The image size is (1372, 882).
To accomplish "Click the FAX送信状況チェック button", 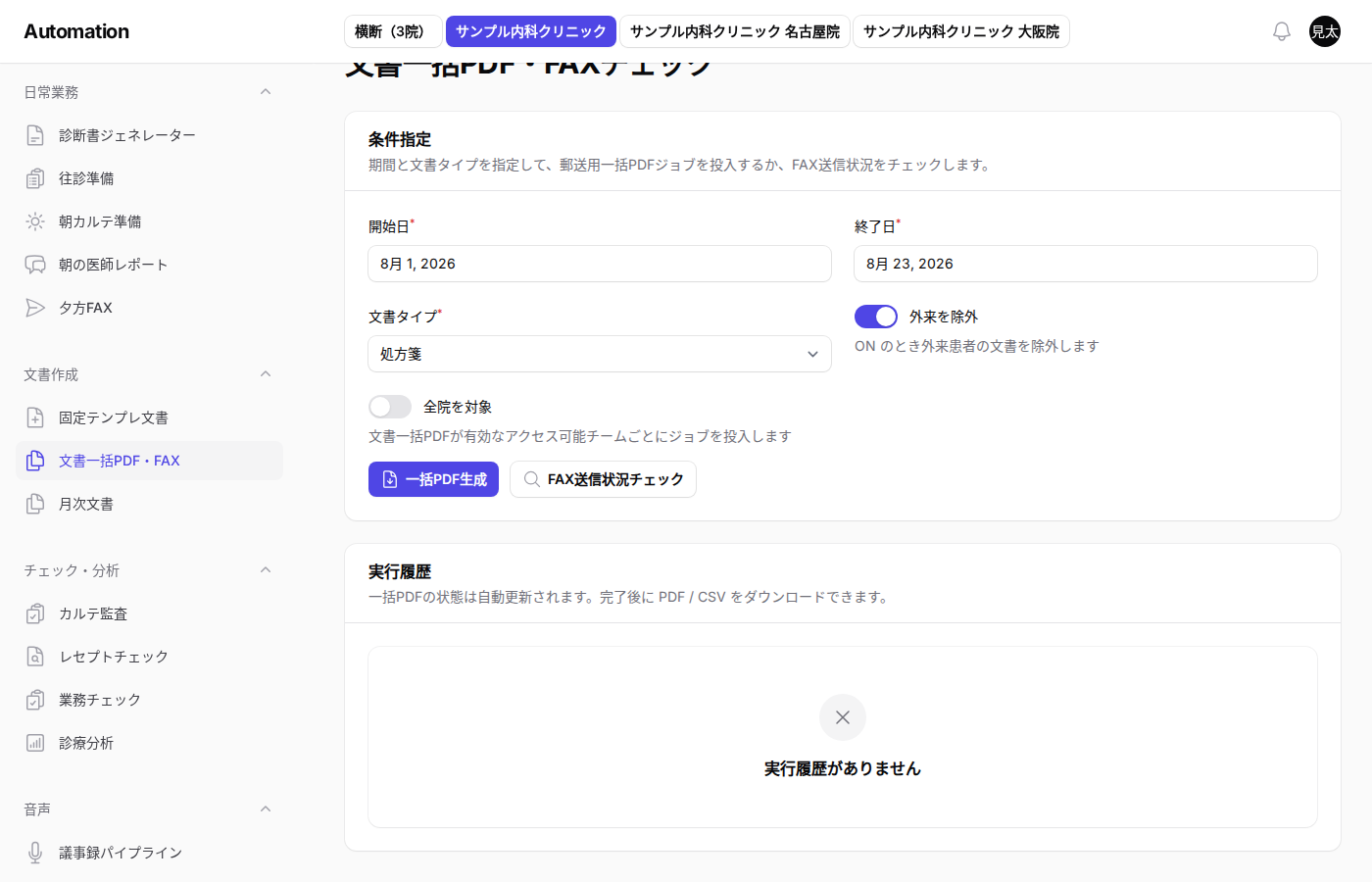I will (x=603, y=479).
